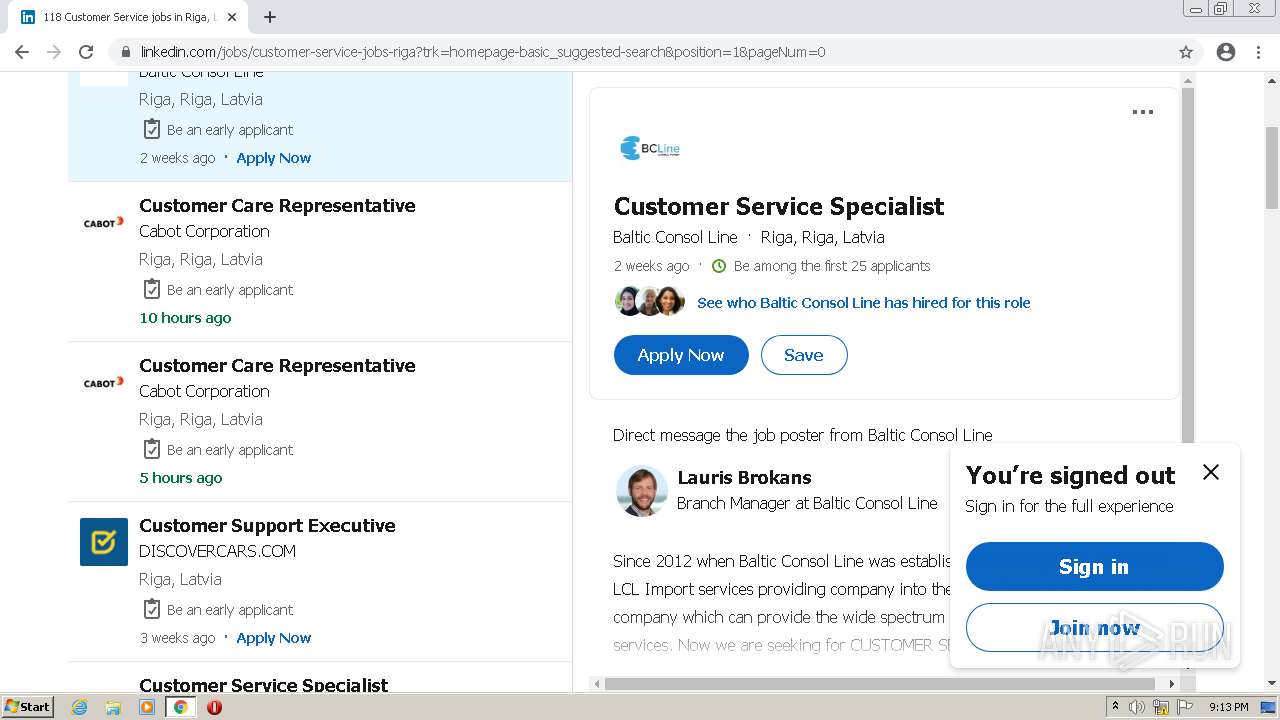Go forward with browser forward arrow
Viewport: 1280px width, 720px height.
pyautogui.click(x=54, y=52)
